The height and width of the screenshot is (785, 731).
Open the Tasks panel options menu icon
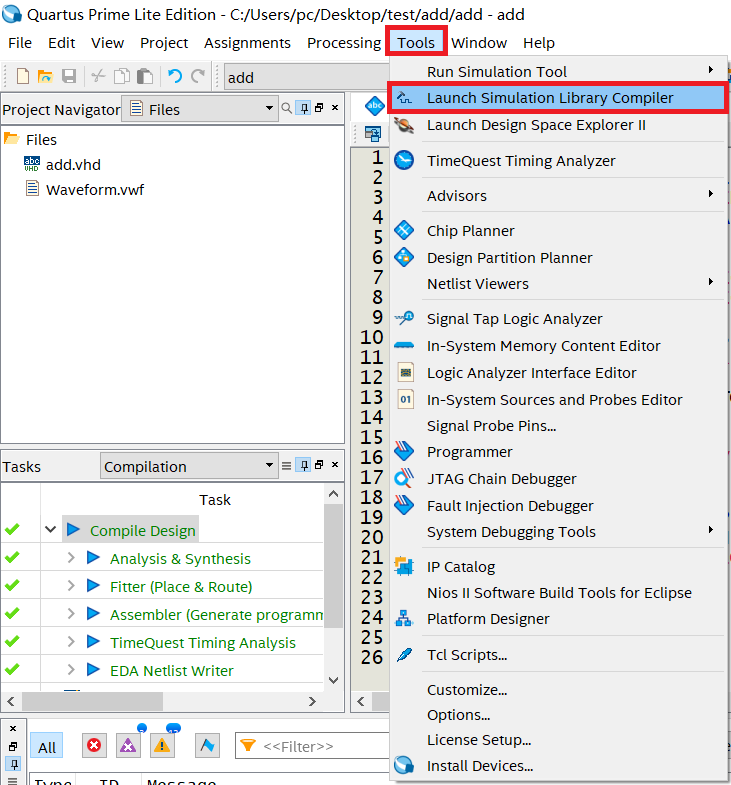click(286, 466)
